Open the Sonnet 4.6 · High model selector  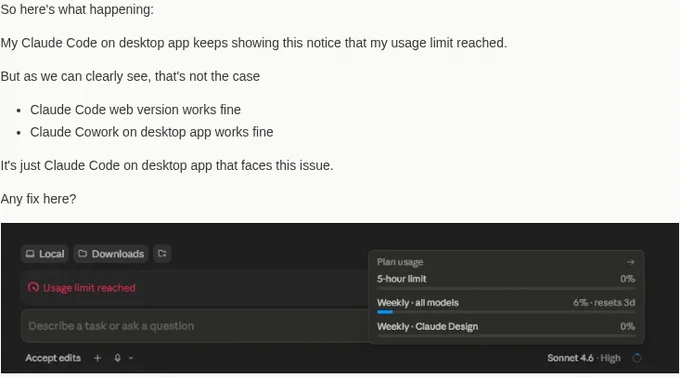[584, 358]
